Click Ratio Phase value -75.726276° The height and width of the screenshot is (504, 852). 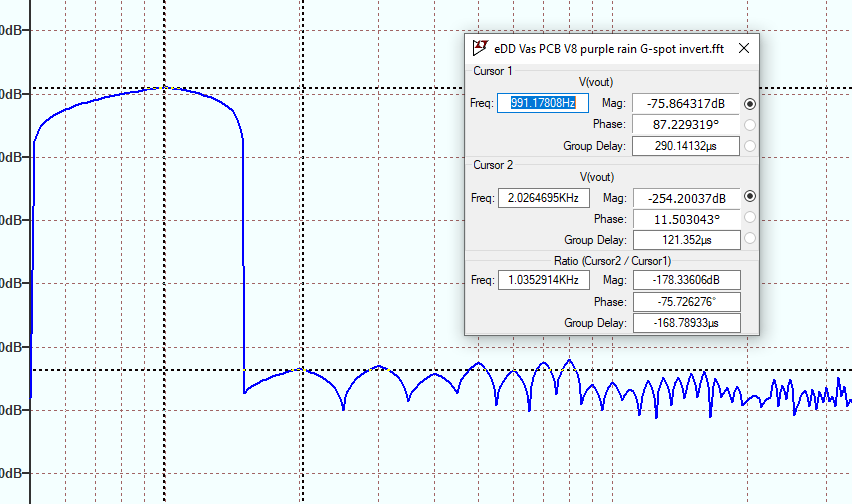click(x=687, y=302)
